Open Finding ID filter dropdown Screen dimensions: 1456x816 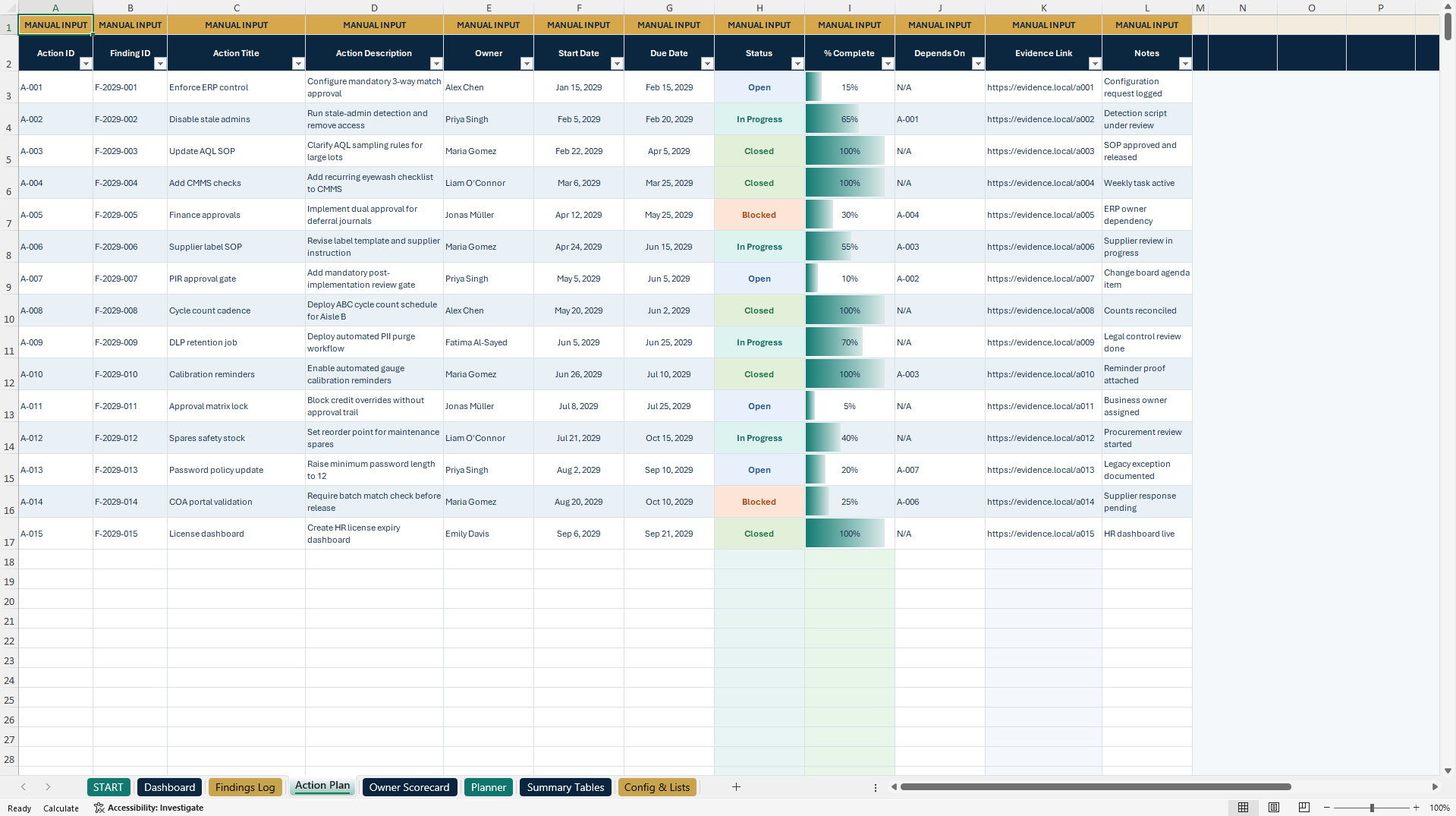[160, 64]
